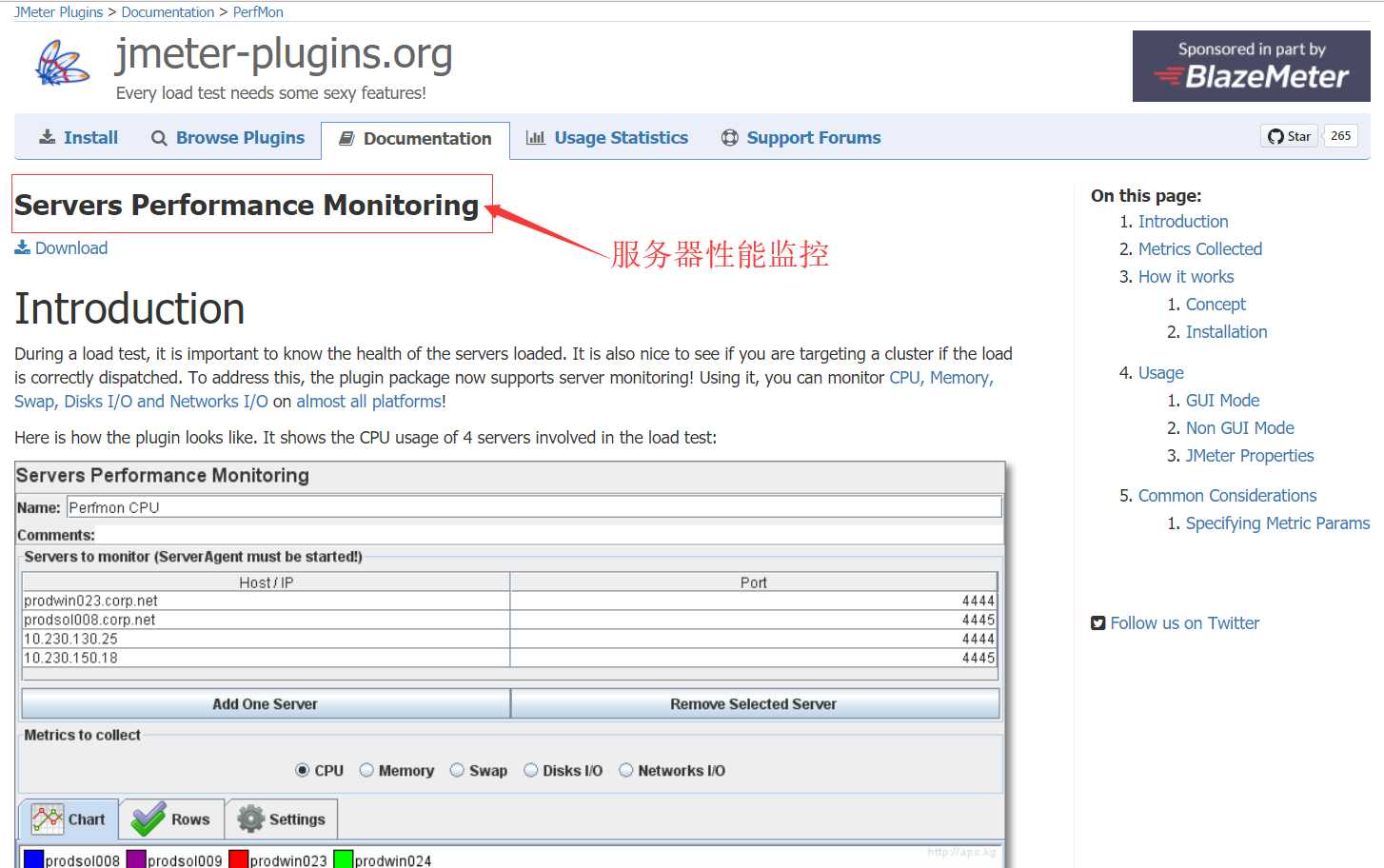The image size is (1384, 868).
Task: Click the Rows checkmark icon
Action: 148,819
